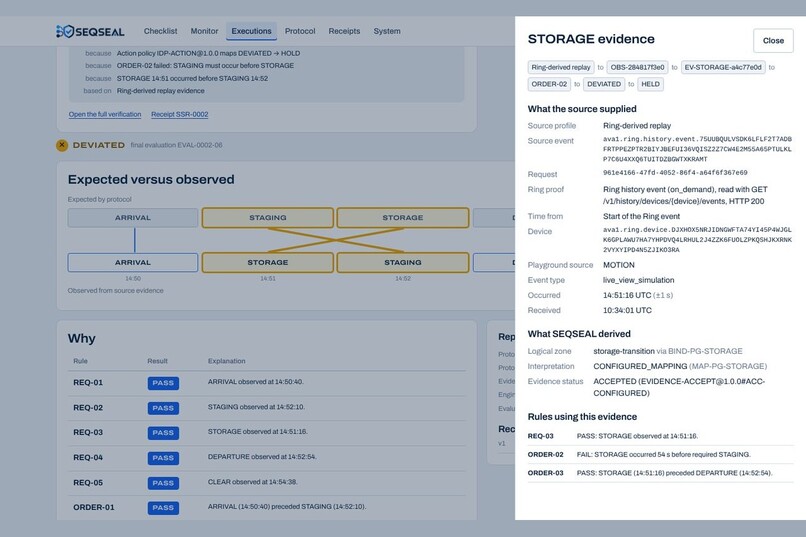Select the expected STORAGE step box
The width and height of the screenshot is (806, 537).
[402, 218]
